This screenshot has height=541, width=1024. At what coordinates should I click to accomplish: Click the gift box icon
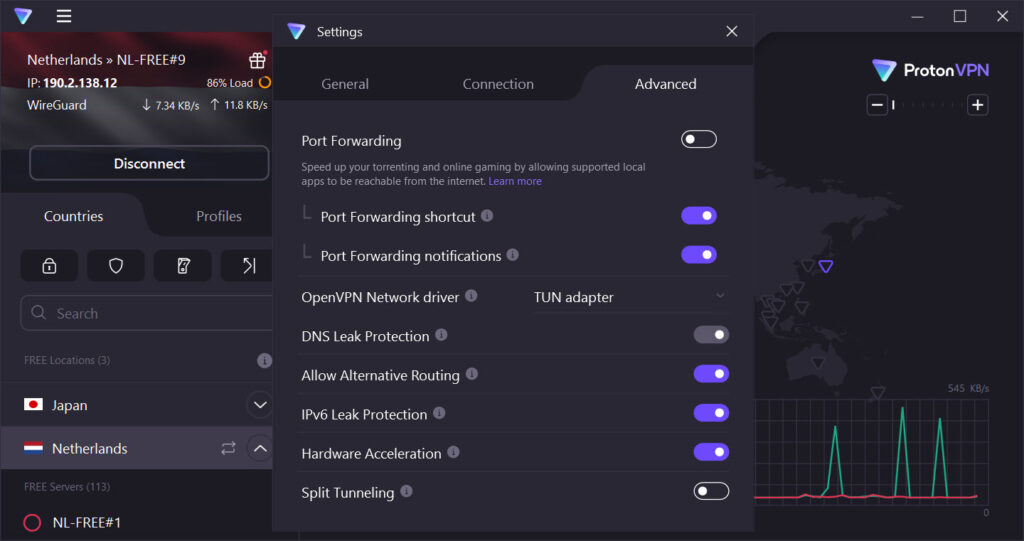tap(257, 60)
